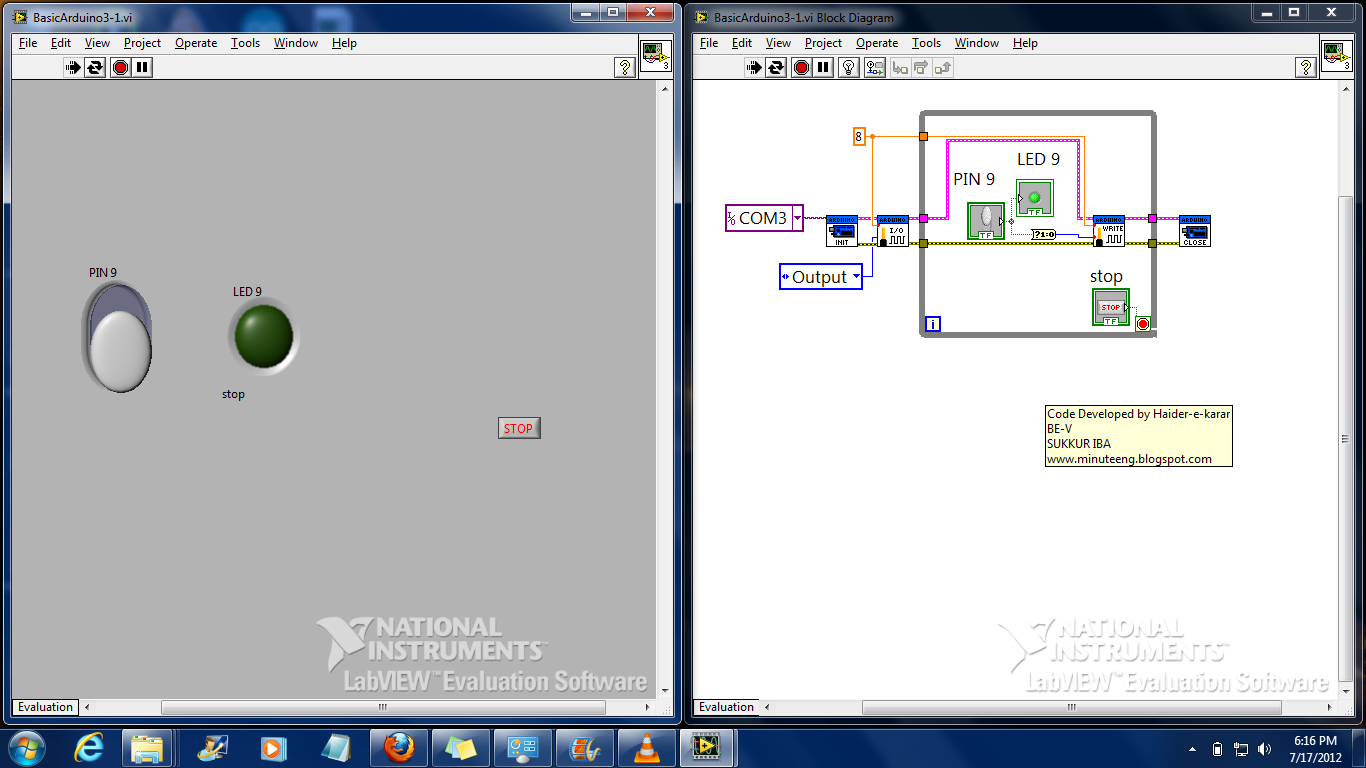Open the Output pin mode dropdown

(x=856, y=277)
